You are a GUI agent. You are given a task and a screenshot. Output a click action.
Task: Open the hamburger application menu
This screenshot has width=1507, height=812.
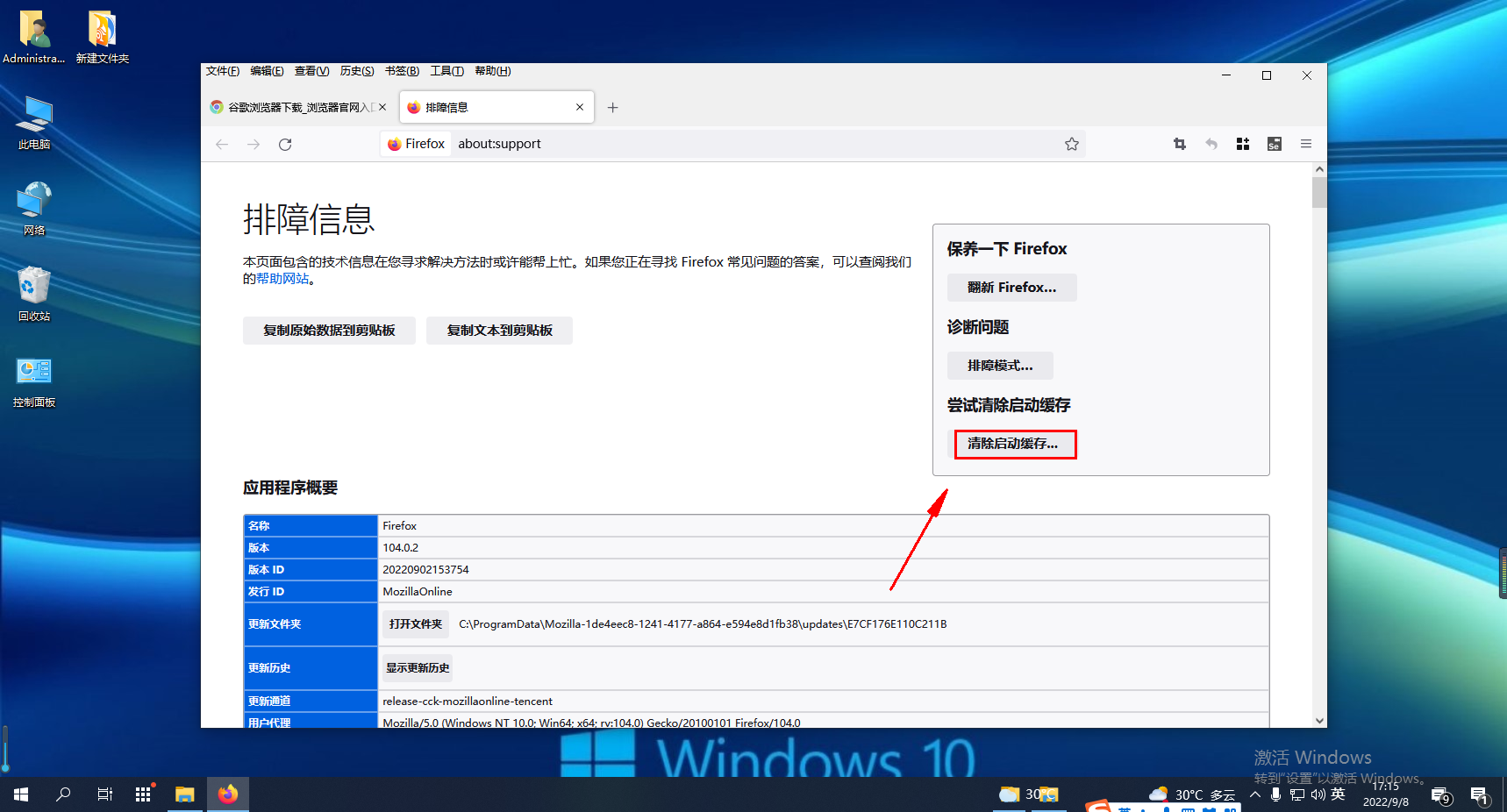point(1306,145)
